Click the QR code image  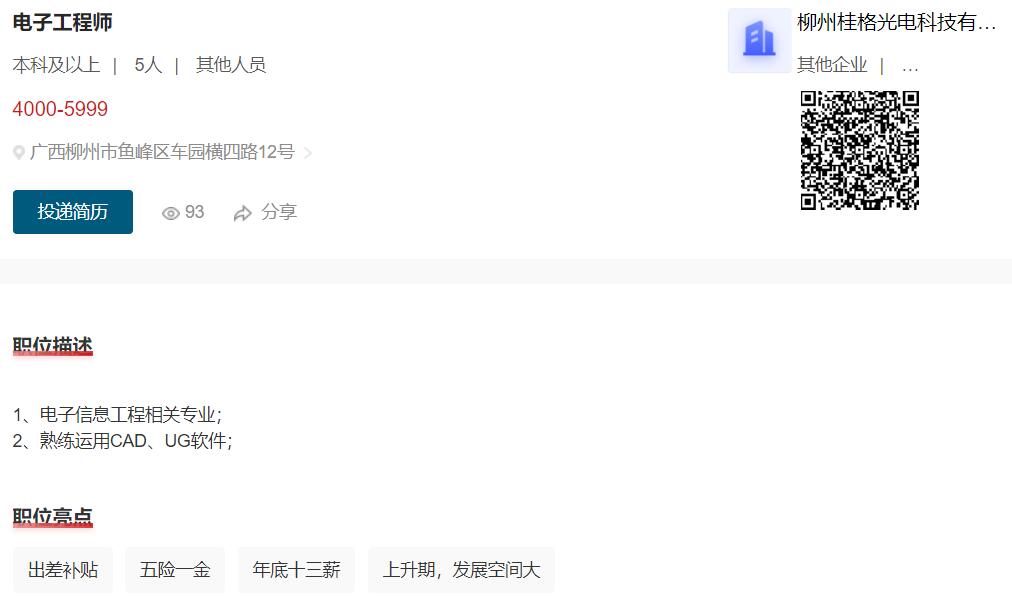click(860, 150)
